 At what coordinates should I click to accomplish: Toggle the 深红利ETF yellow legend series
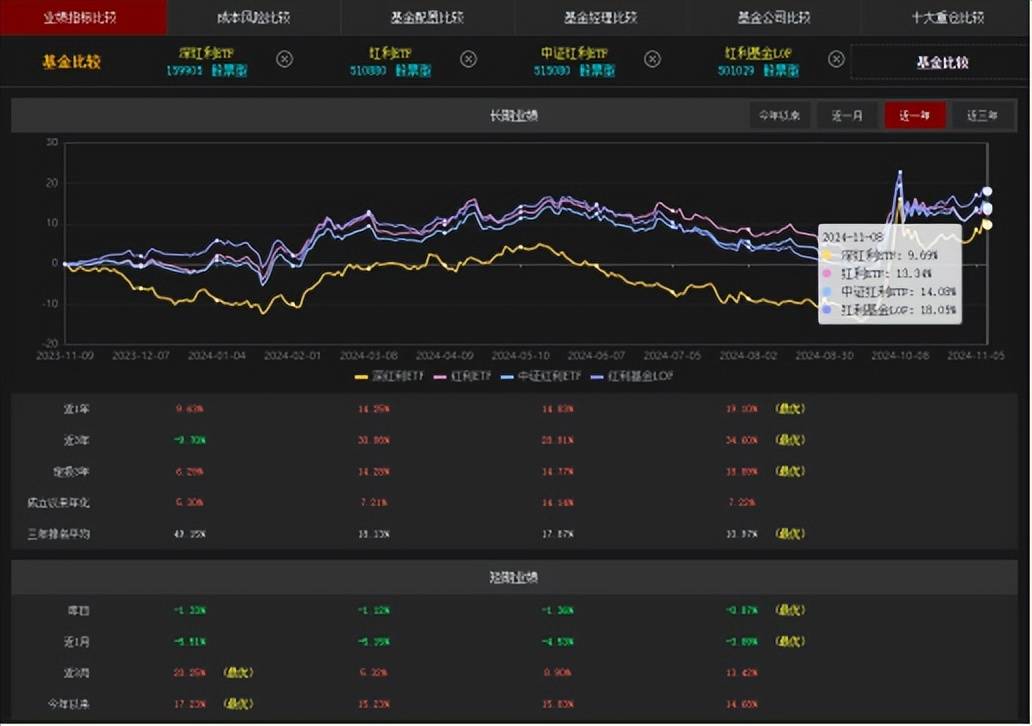click(389, 376)
